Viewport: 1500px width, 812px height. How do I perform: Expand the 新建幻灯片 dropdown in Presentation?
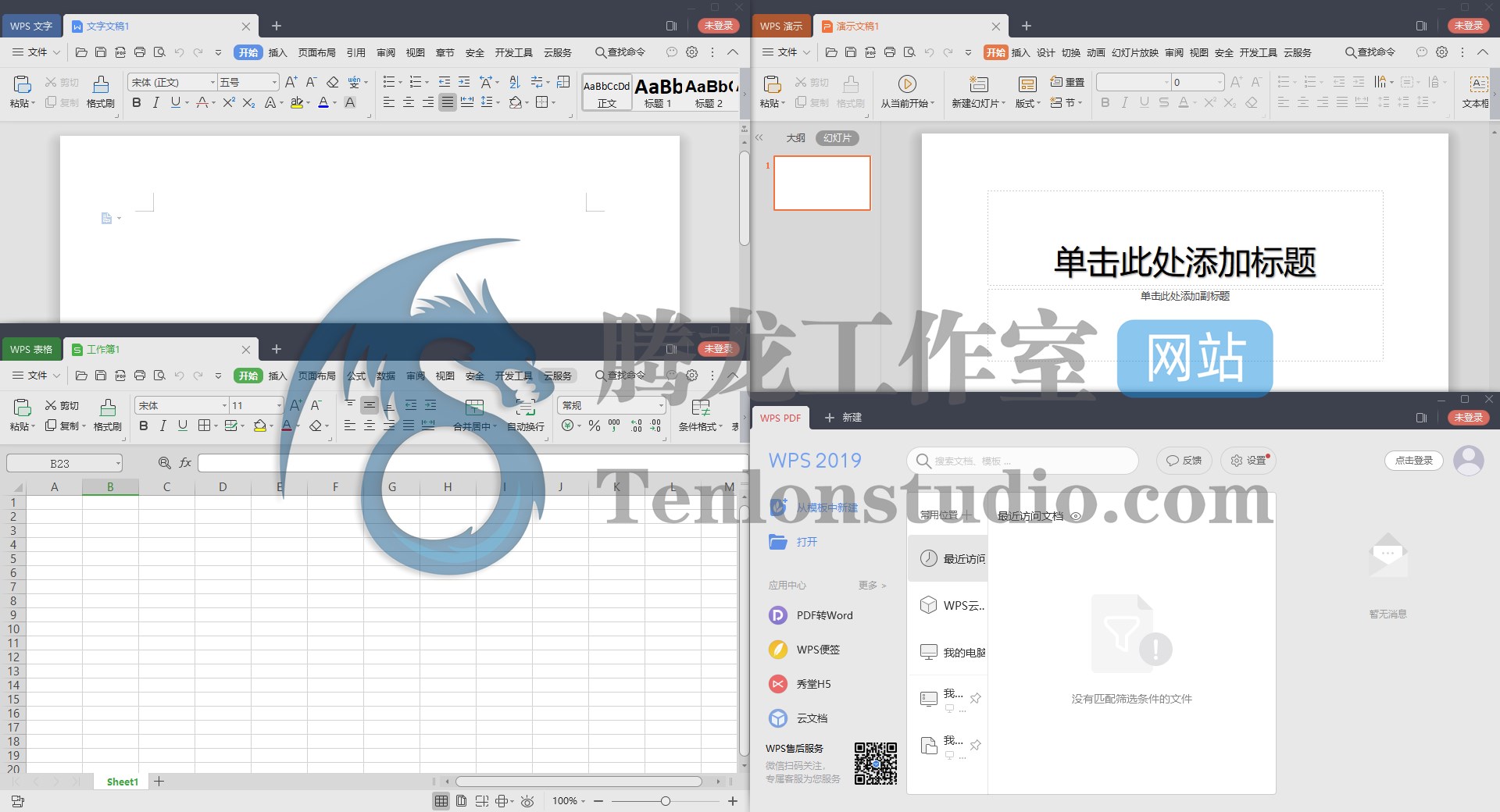(1003, 103)
